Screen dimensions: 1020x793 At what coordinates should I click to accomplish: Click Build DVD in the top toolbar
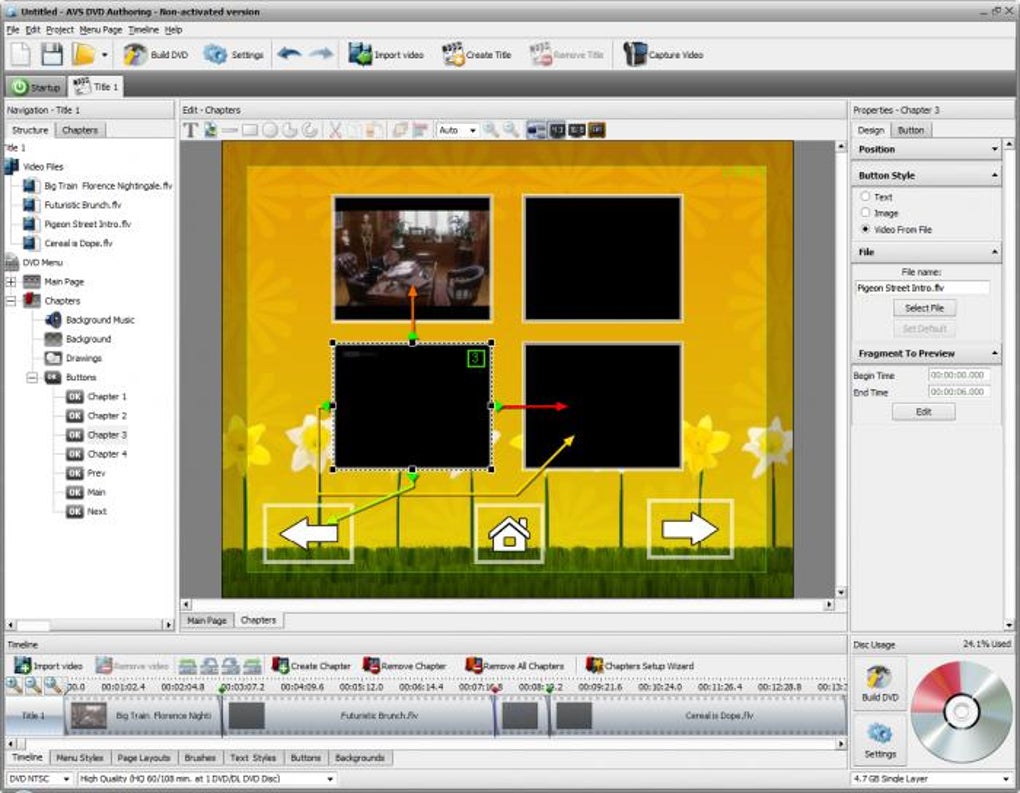155,55
